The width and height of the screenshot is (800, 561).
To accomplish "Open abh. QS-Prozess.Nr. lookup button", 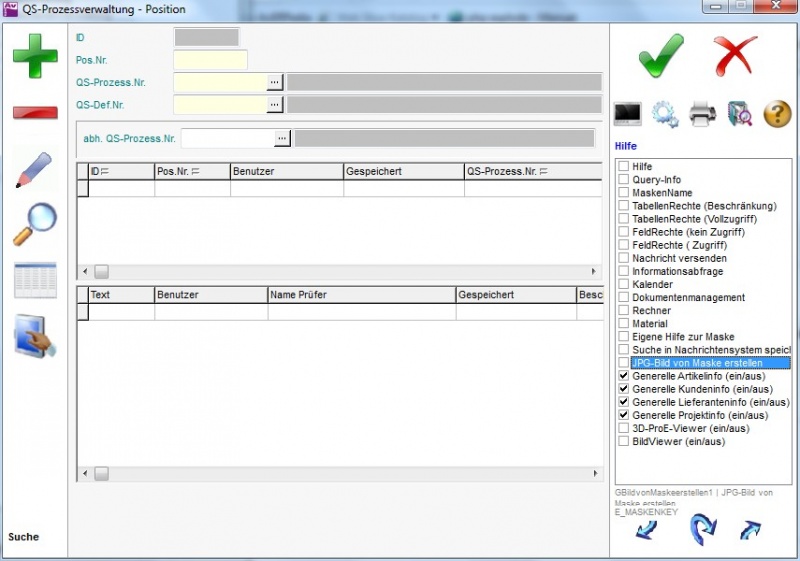I will (282, 138).
